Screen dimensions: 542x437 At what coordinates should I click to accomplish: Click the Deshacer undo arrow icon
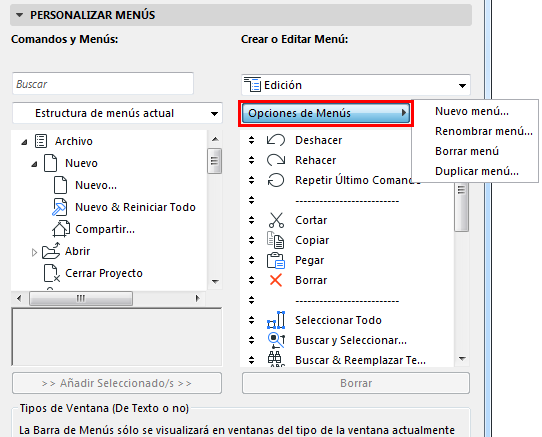point(276,140)
